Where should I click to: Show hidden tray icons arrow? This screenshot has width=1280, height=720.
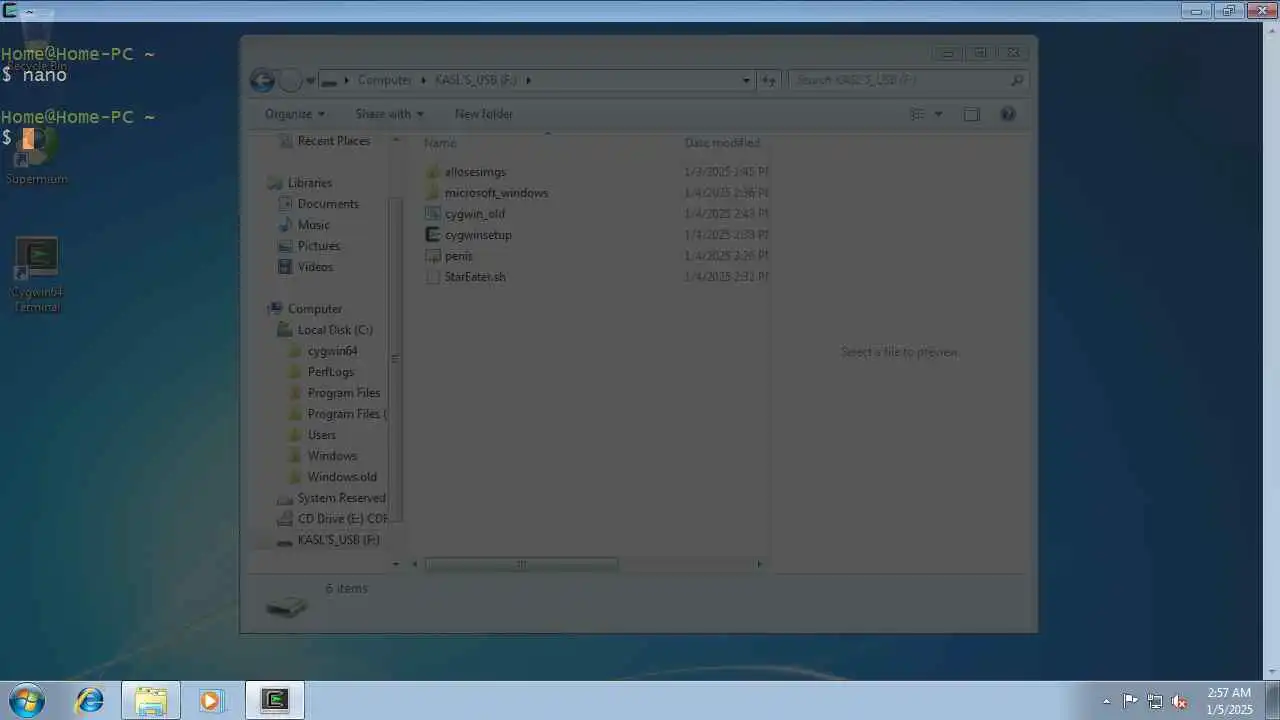point(1106,701)
